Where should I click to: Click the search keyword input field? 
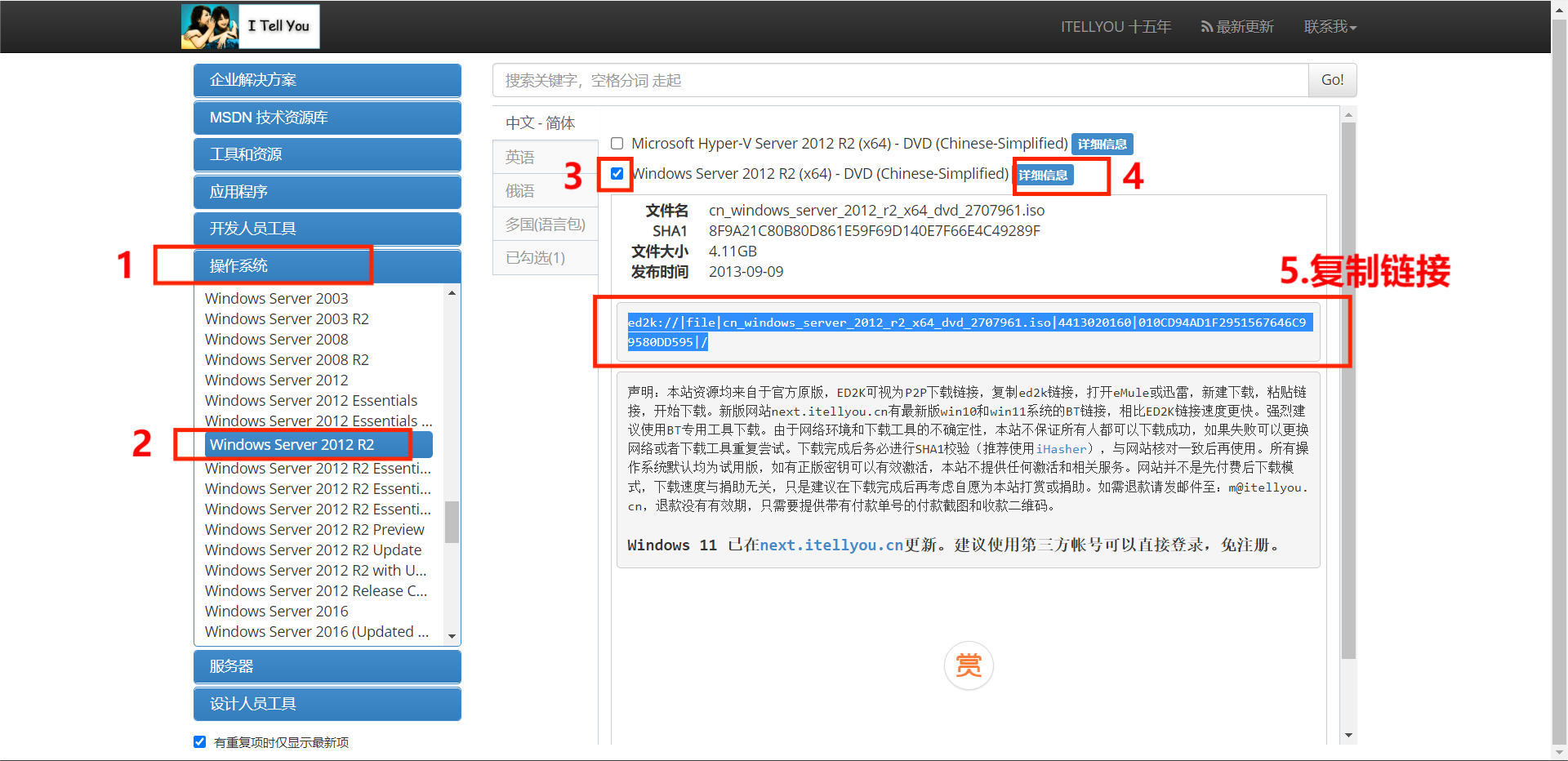(900, 80)
